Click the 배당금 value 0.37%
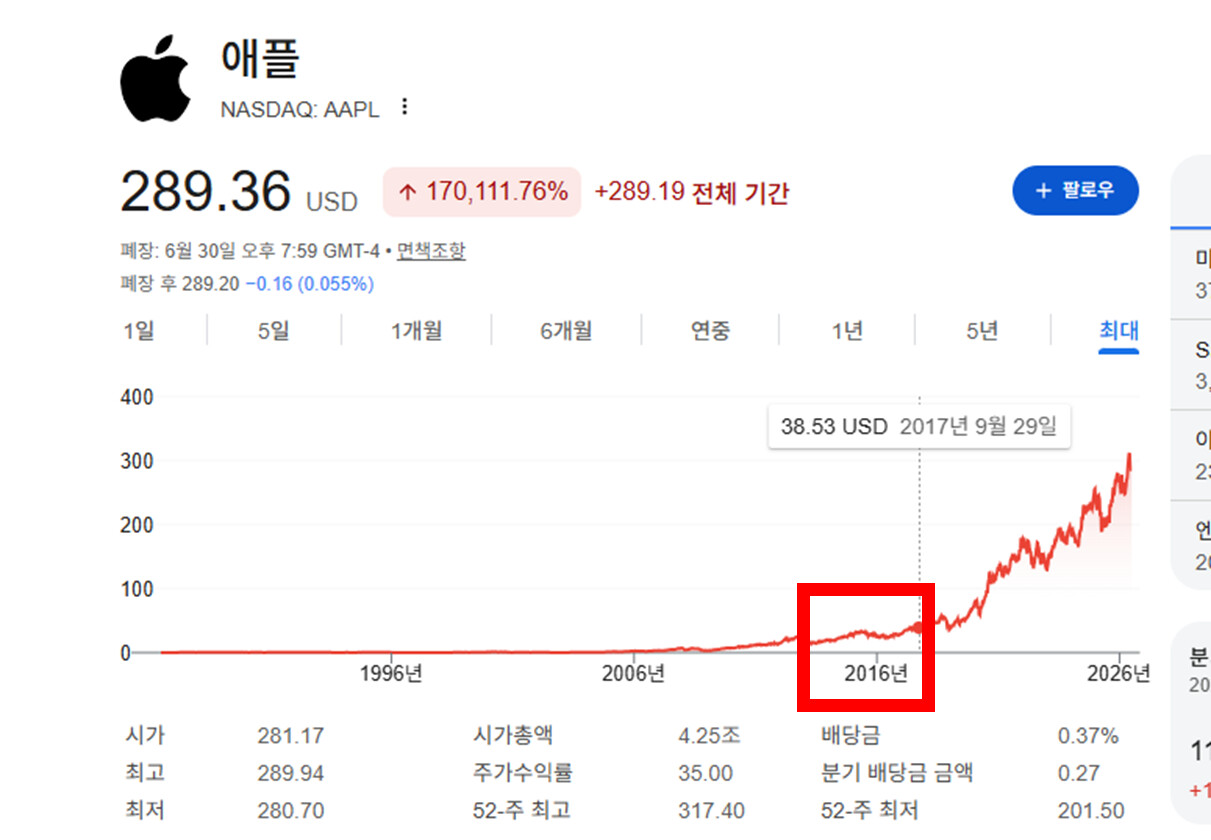The image size is (1211, 840). (1088, 736)
